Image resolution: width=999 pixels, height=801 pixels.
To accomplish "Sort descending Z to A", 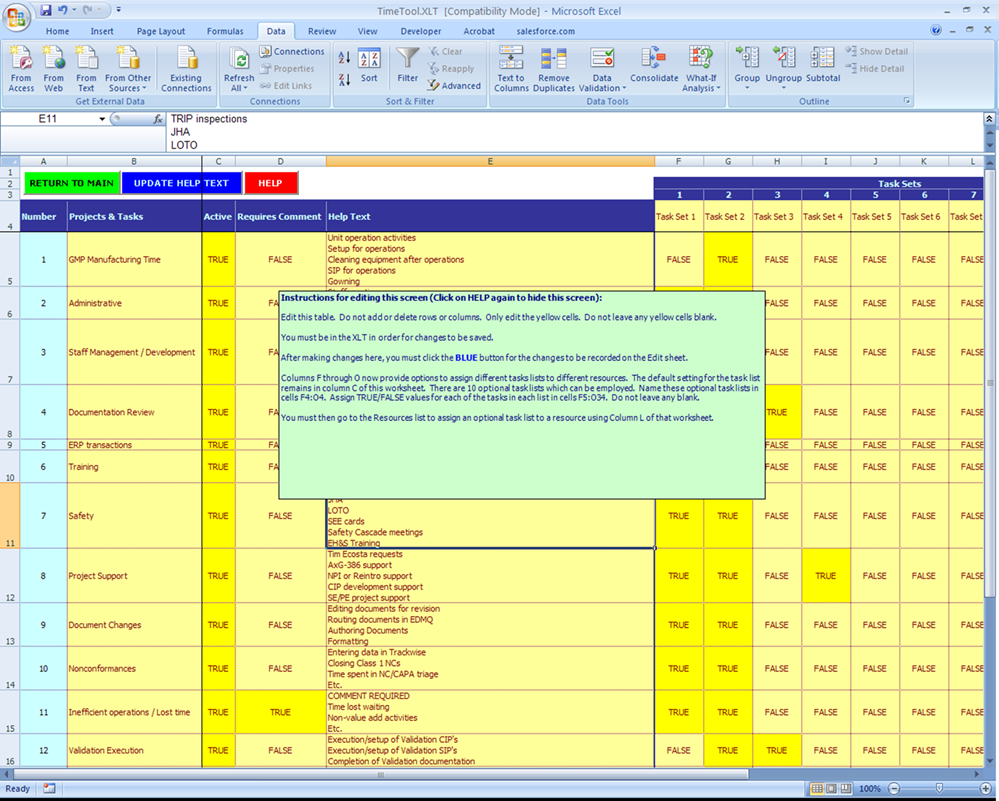I will tap(344, 80).
